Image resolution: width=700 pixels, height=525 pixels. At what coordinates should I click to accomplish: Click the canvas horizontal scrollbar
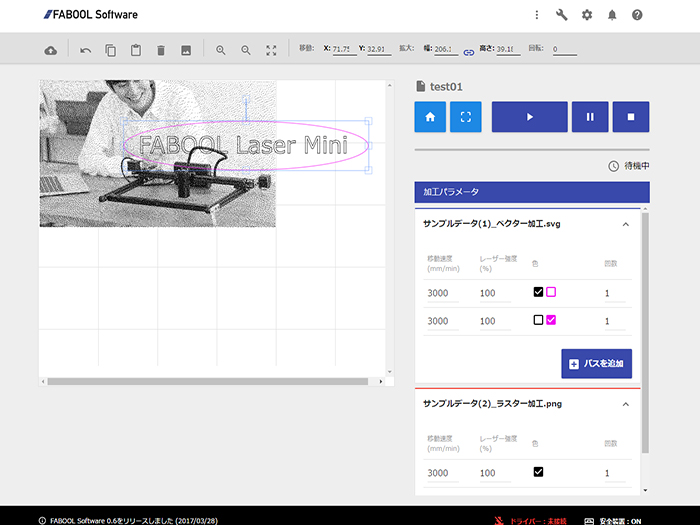(x=208, y=382)
